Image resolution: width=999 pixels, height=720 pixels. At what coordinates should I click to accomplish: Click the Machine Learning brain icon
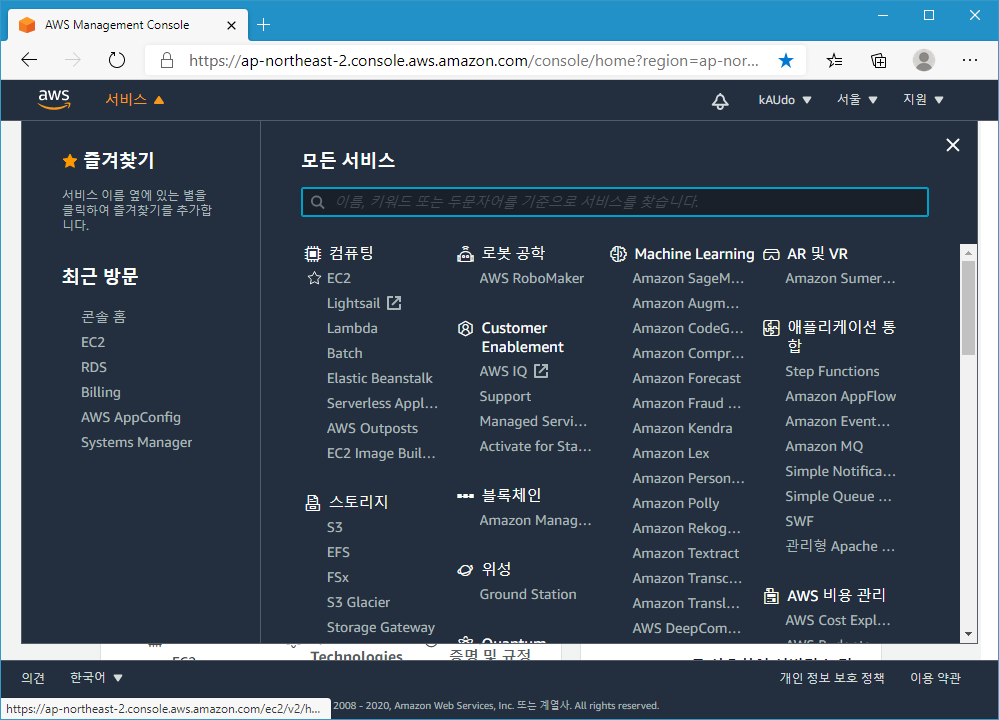tap(618, 254)
